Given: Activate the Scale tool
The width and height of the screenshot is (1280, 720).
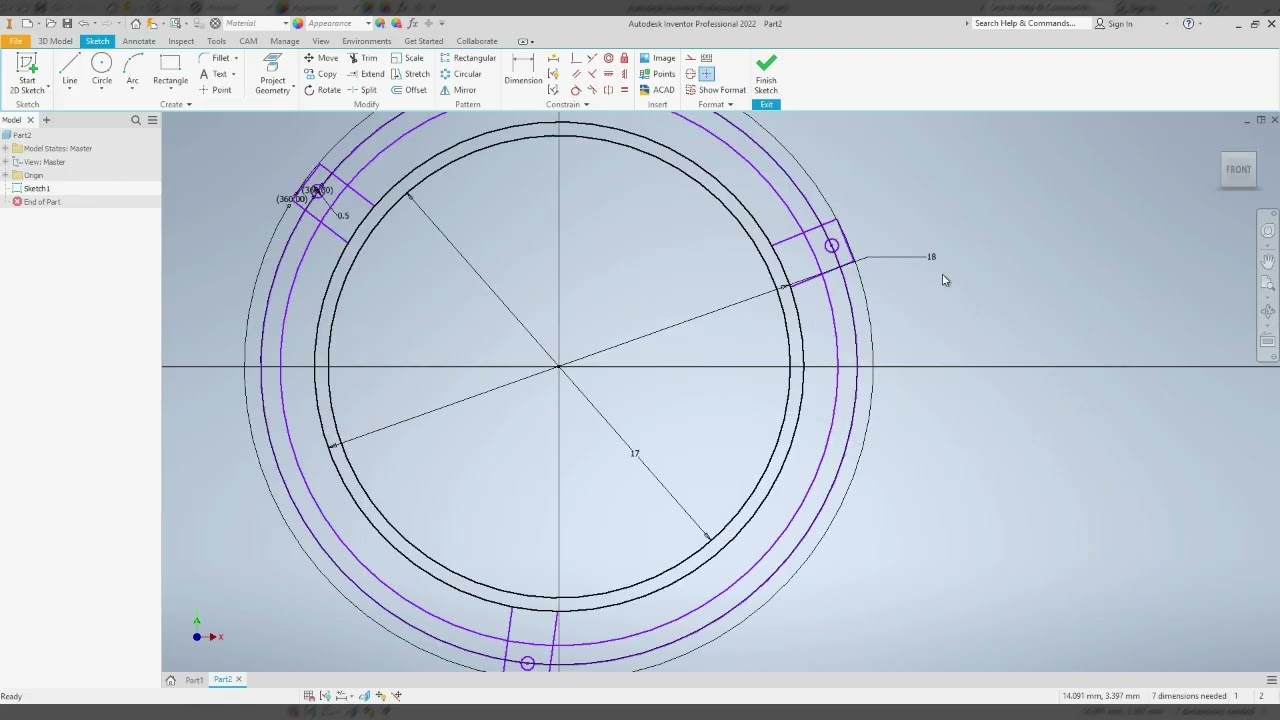Looking at the screenshot, I should pos(407,58).
